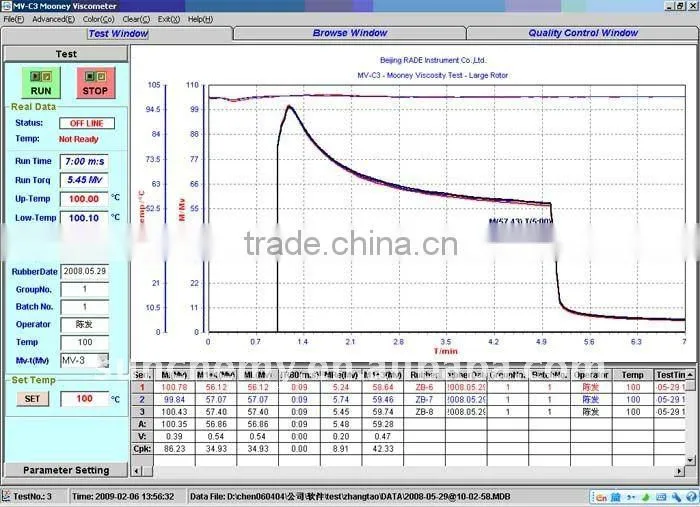Click the Run Time 7:00 m:s field
Screen dimensions: 700x507
pyautogui.click(x=84, y=162)
